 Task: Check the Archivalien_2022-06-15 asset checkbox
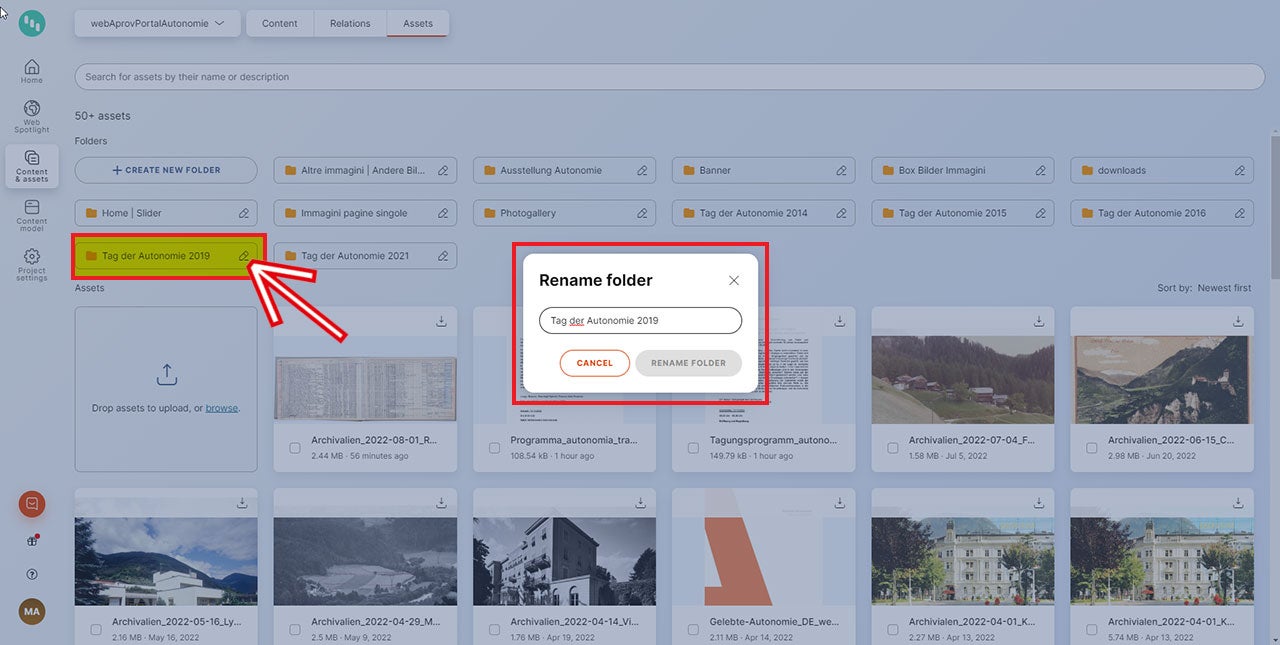tap(1091, 448)
